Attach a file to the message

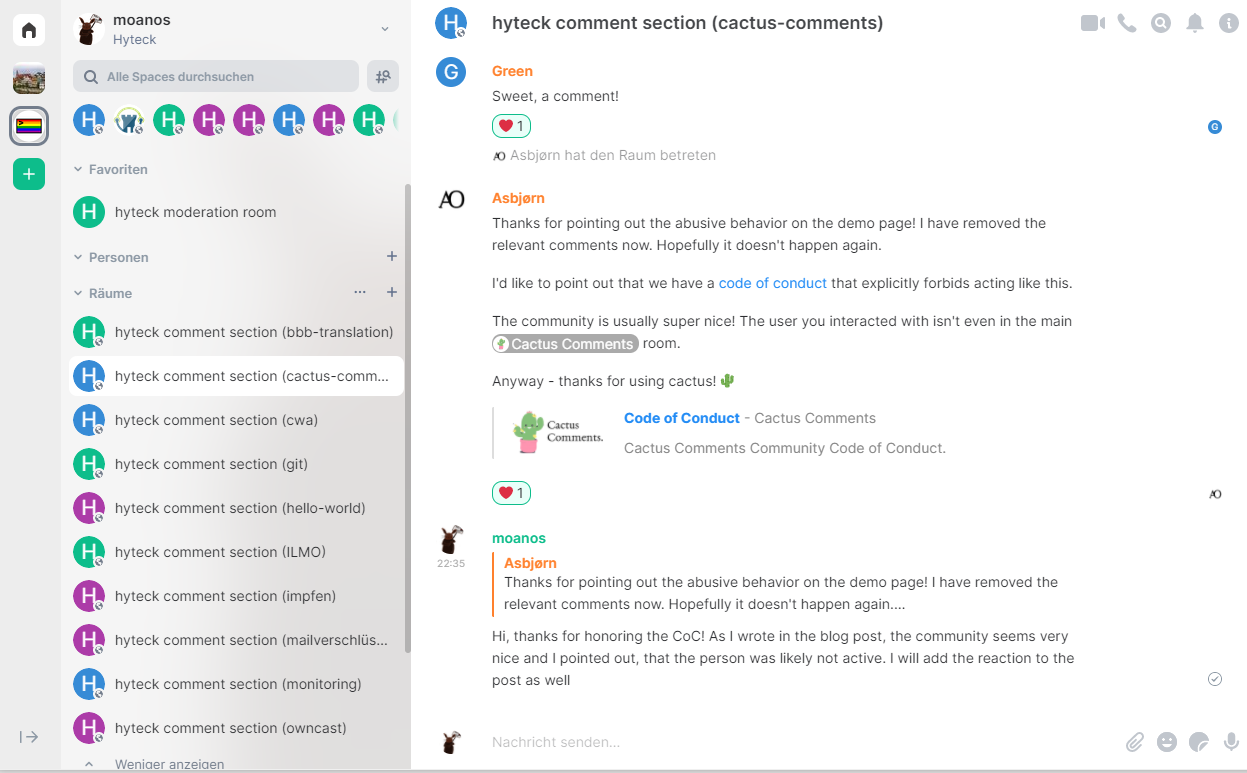pos(1134,742)
